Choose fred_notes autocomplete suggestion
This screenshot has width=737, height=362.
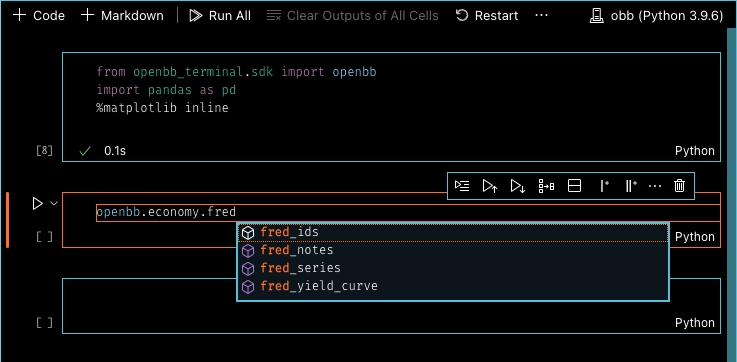[453, 250]
